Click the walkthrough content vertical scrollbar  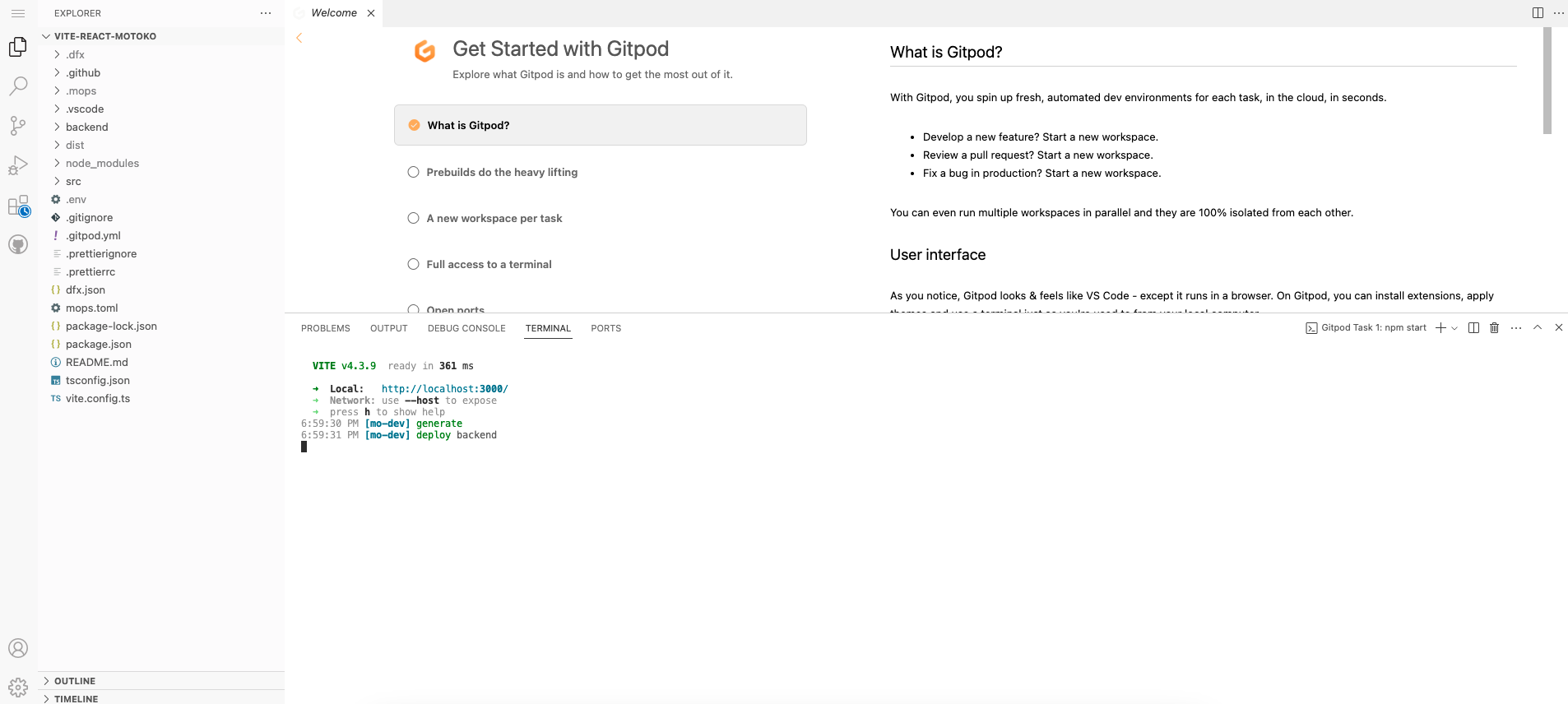point(1547,81)
